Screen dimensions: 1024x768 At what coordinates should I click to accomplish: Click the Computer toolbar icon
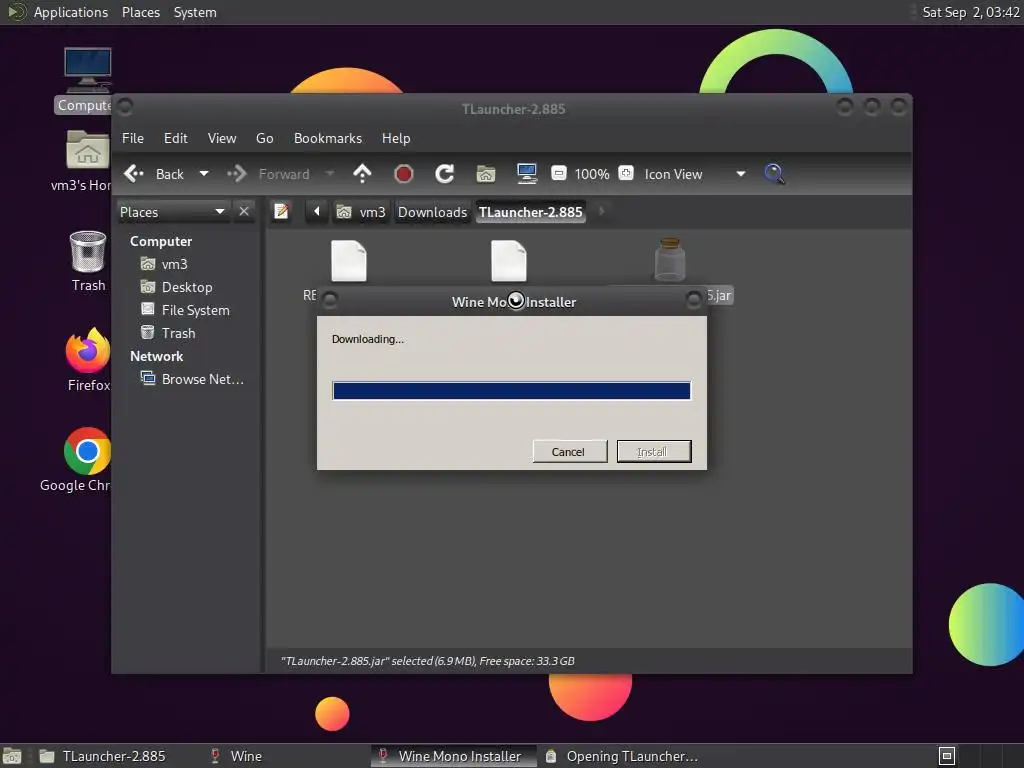tap(526, 174)
